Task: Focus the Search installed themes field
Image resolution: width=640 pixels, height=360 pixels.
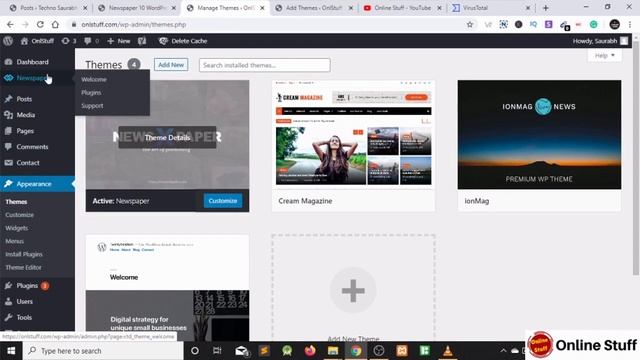Action: point(264,65)
